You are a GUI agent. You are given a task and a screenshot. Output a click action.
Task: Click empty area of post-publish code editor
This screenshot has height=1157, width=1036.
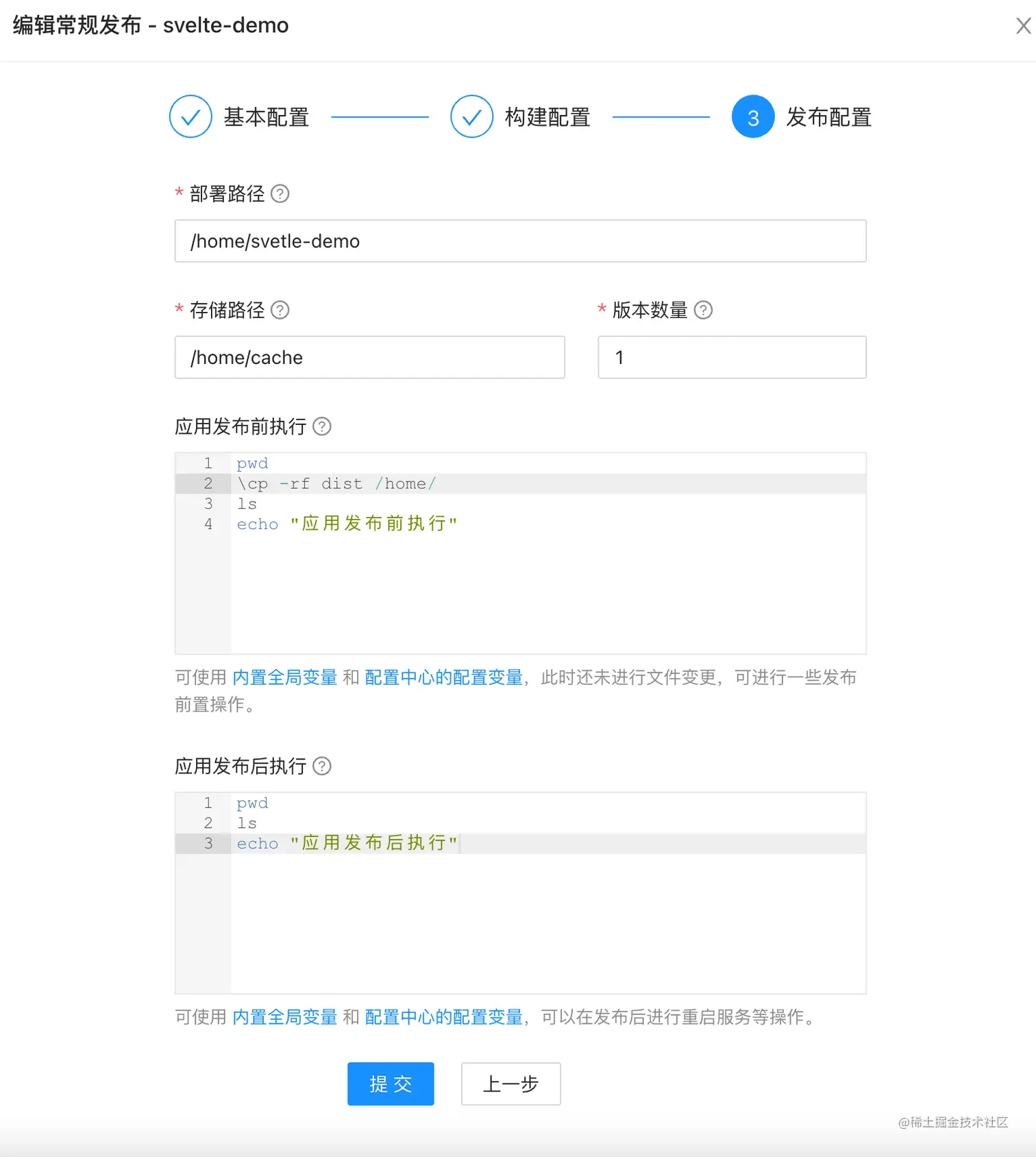click(548, 923)
